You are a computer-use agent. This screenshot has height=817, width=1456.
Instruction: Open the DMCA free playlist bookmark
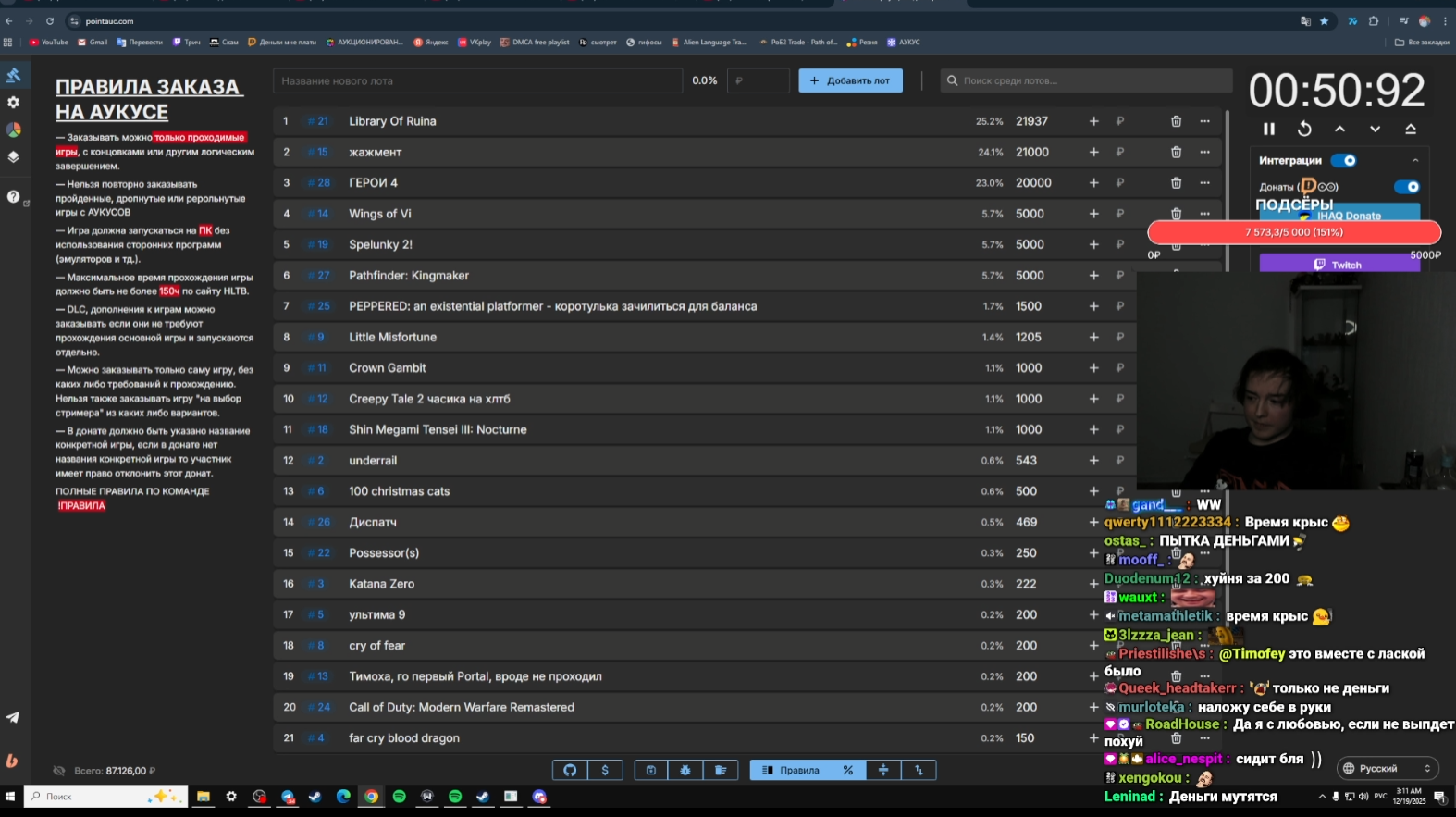pos(535,42)
